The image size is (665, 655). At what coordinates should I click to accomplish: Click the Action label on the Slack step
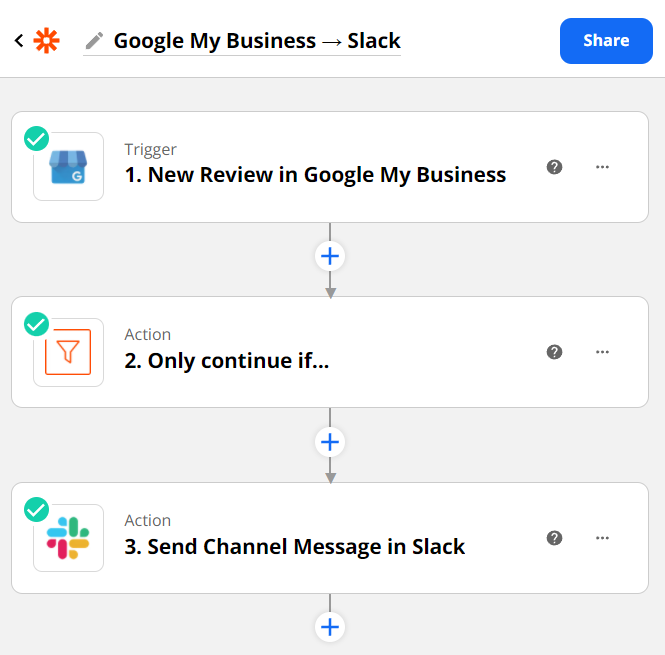coord(148,521)
